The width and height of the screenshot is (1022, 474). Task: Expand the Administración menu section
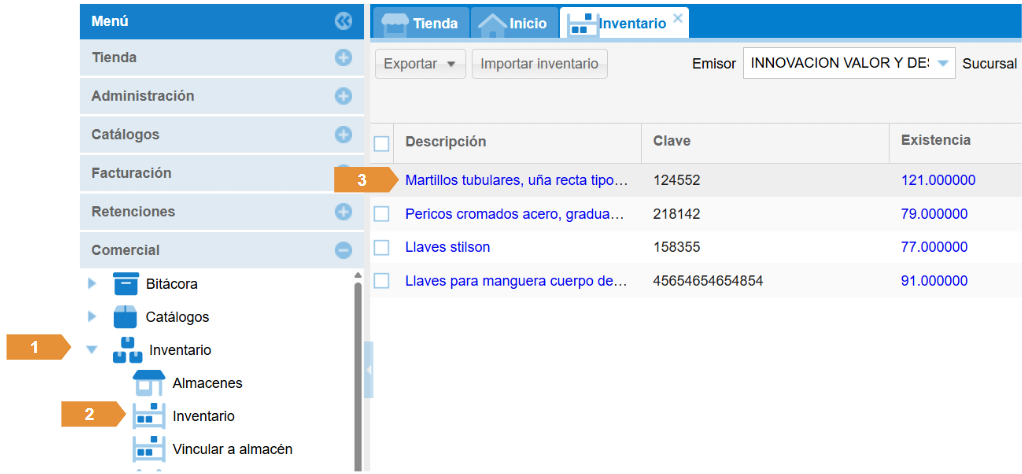click(343, 96)
